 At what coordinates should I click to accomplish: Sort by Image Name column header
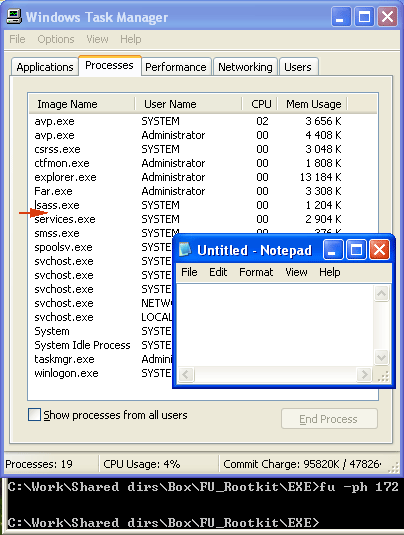(x=82, y=104)
